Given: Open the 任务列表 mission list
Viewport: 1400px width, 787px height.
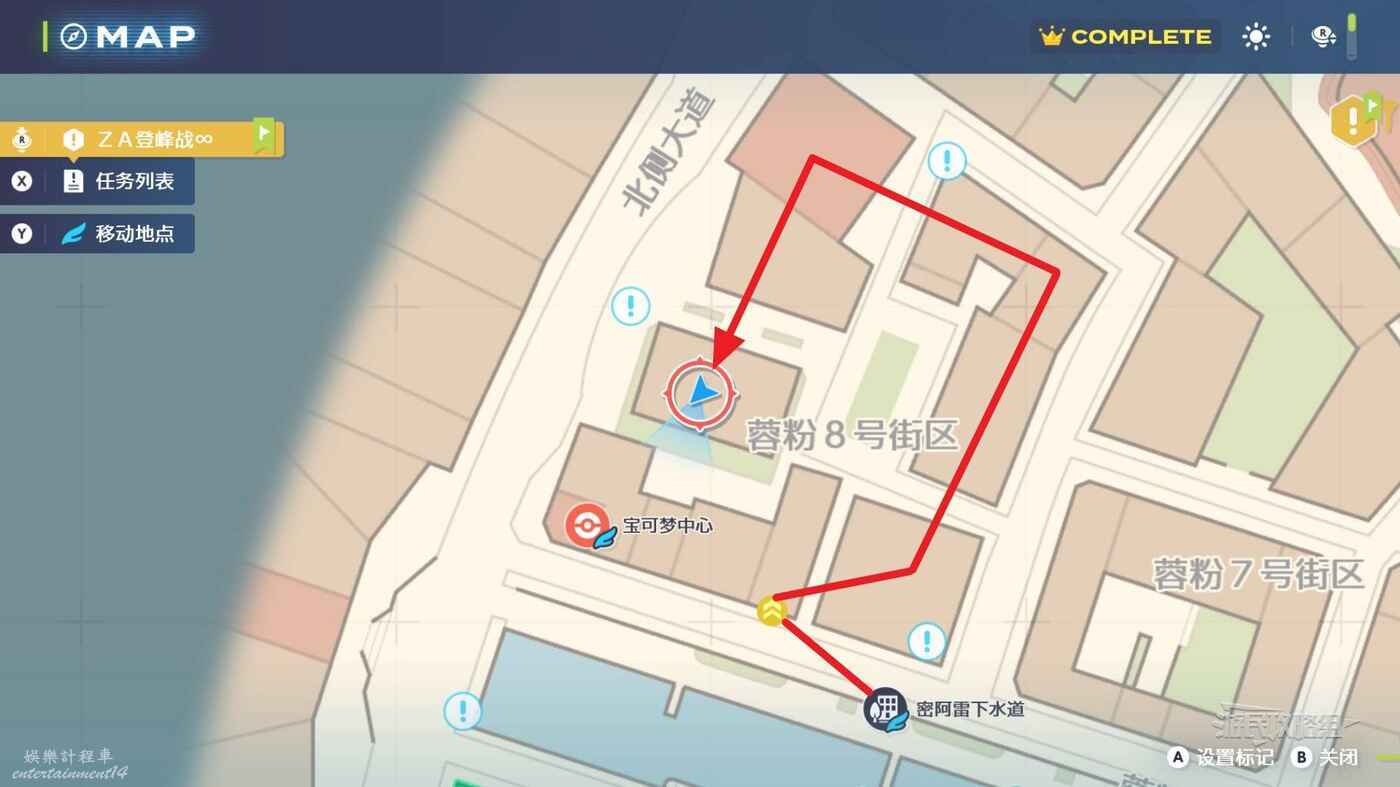Looking at the screenshot, I should 97,181.
